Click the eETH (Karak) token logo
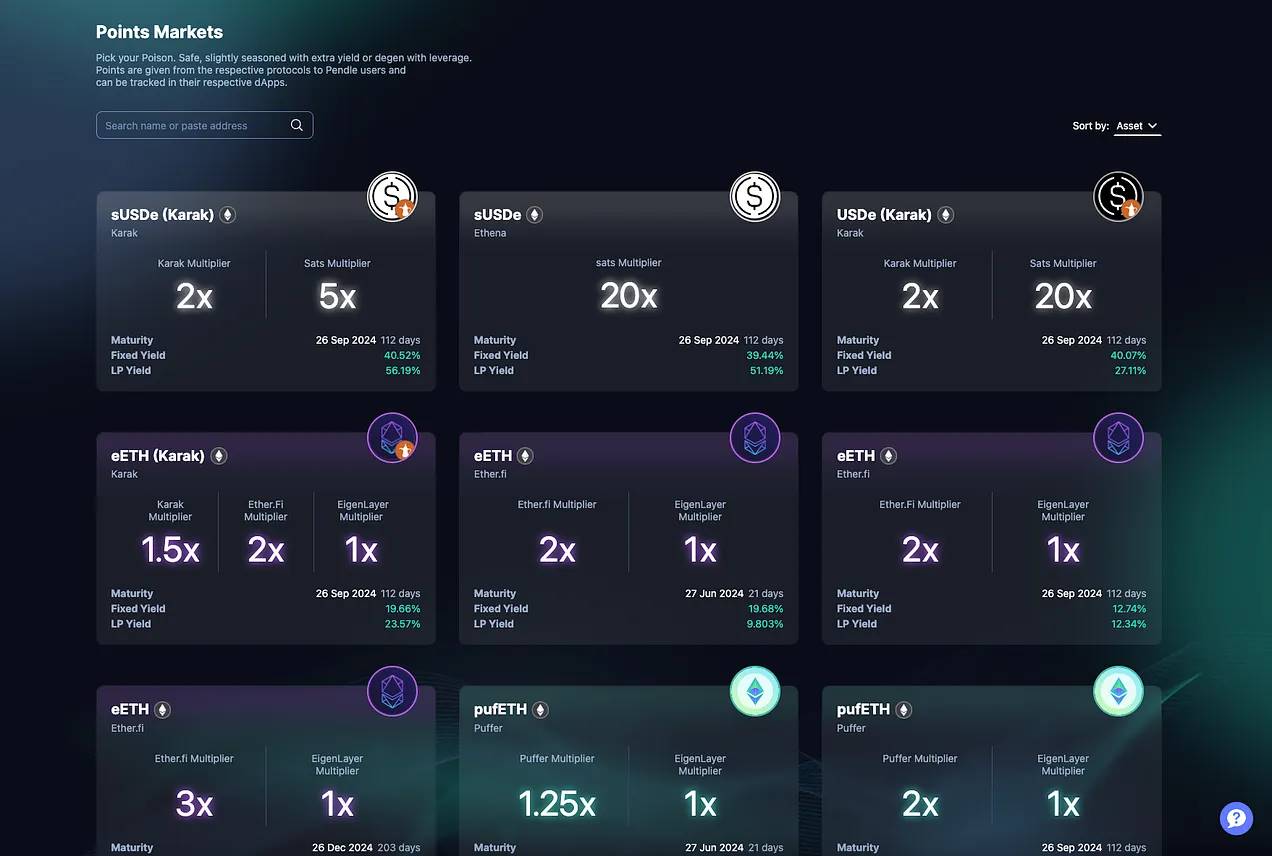This screenshot has width=1272, height=856. [x=392, y=438]
